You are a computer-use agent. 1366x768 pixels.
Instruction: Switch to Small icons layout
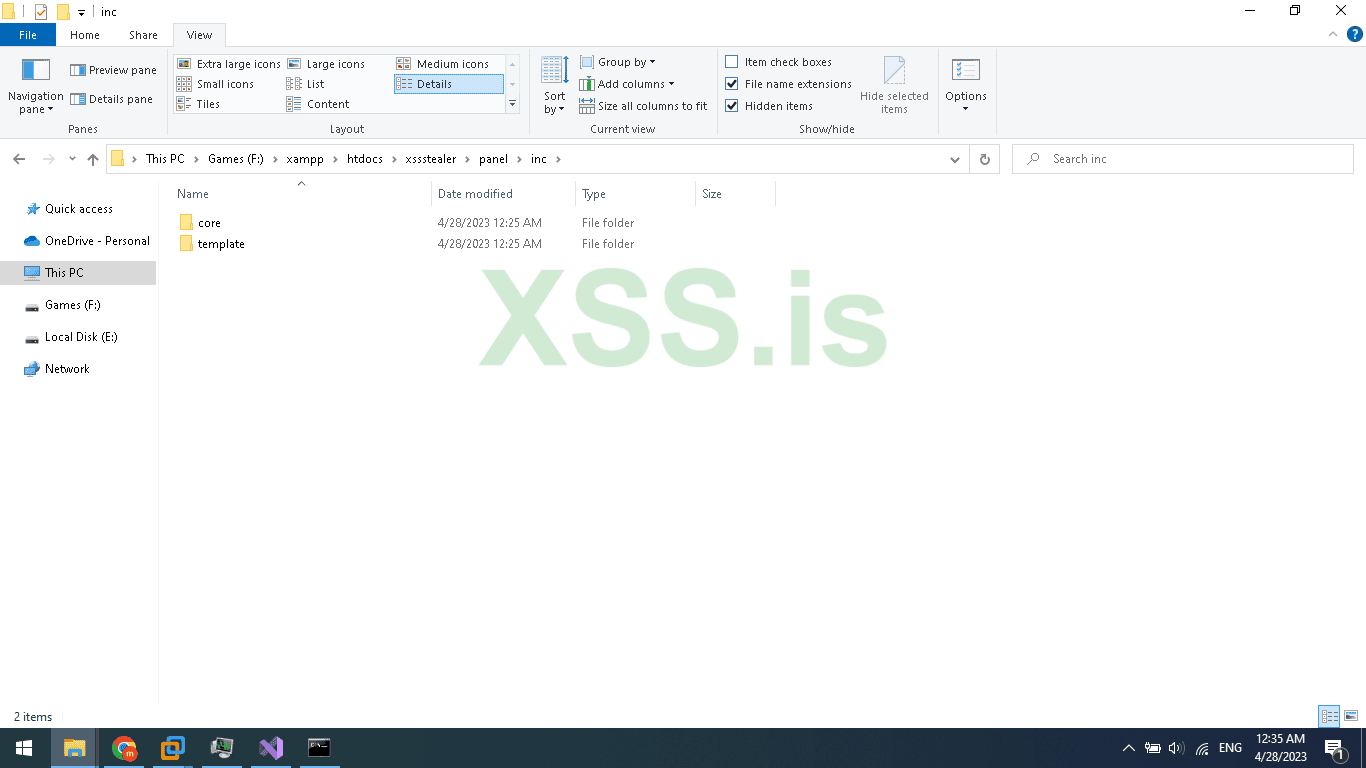[x=216, y=84]
